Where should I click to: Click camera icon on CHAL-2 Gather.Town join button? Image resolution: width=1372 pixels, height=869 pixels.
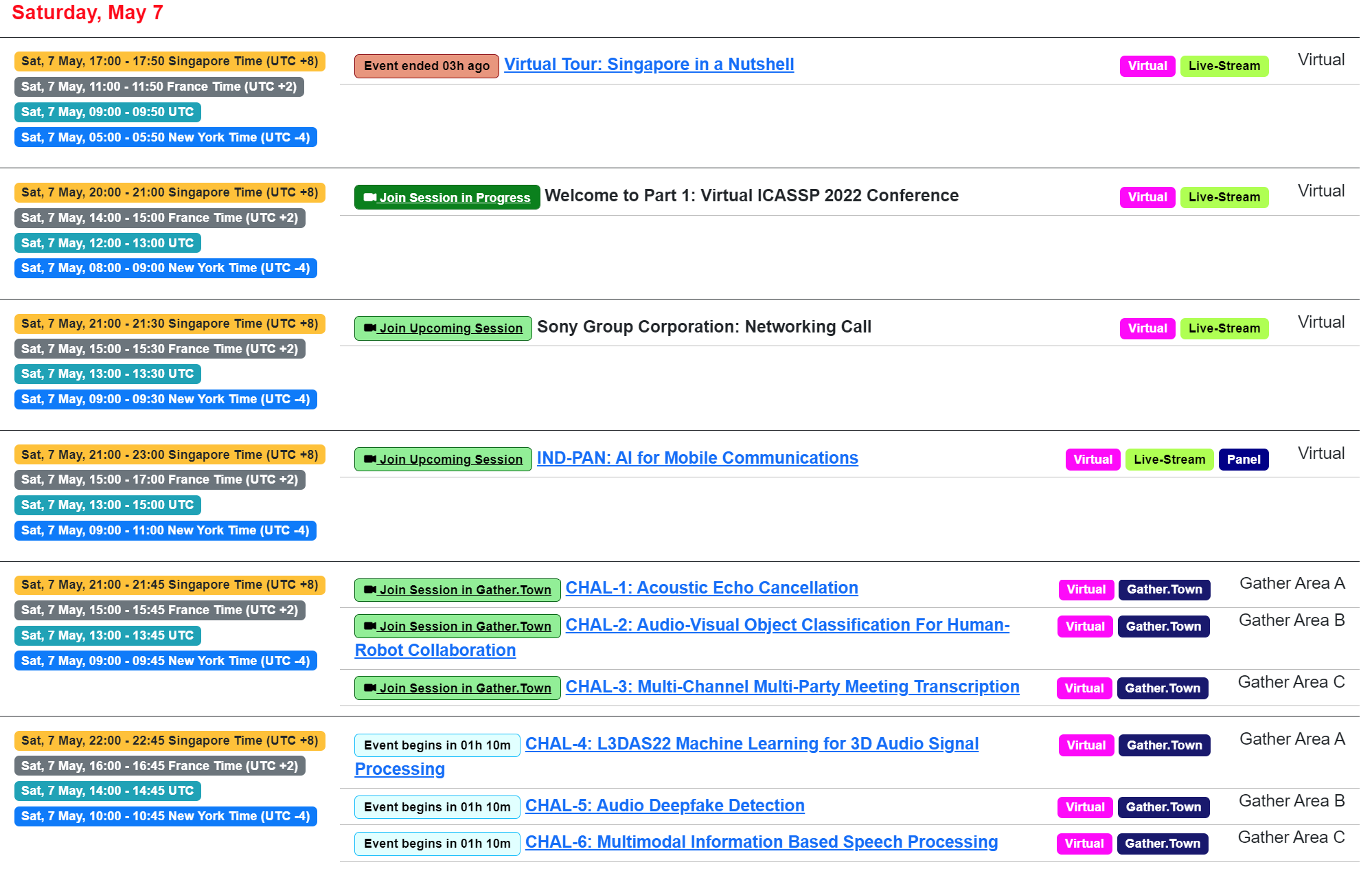click(369, 627)
